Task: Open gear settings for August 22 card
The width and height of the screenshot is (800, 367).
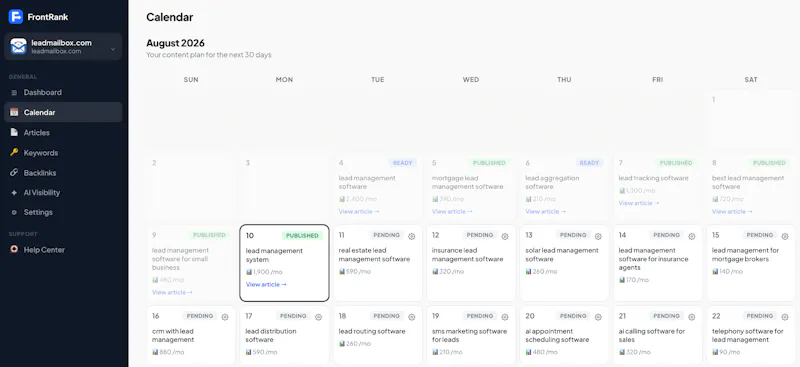Action: point(785,317)
